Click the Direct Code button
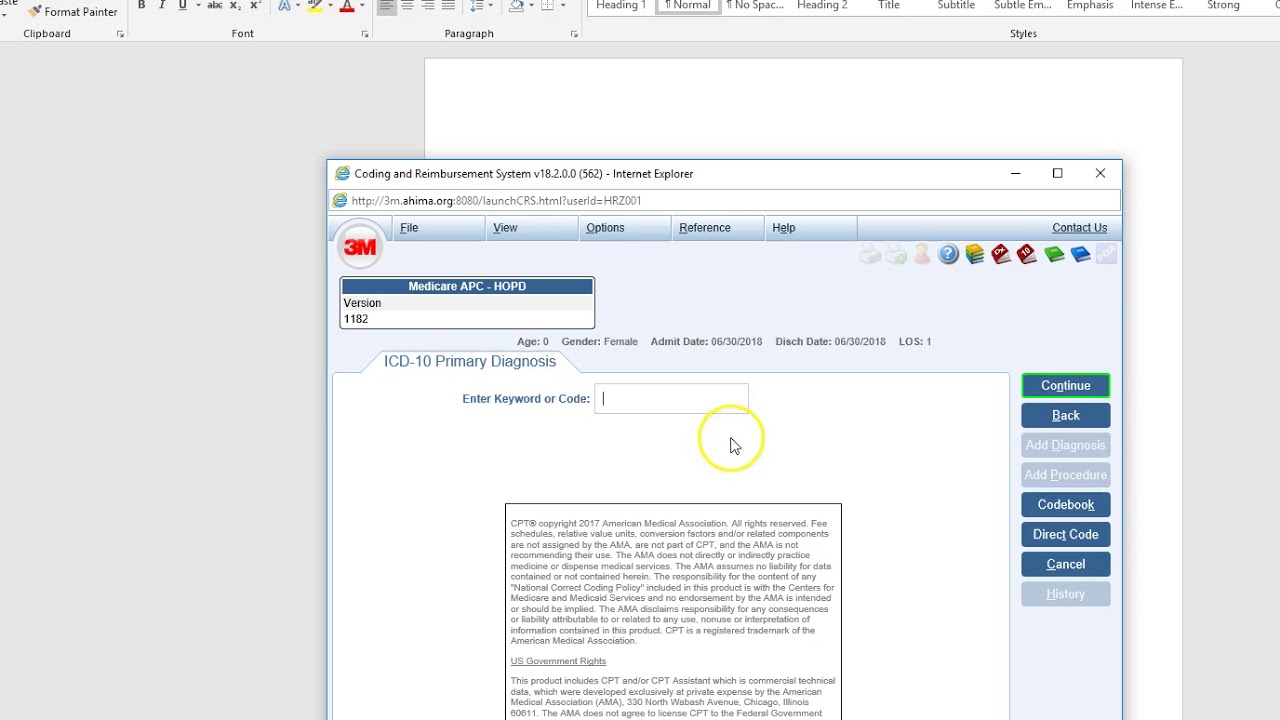The height and width of the screenshot is (720, 1280). 1066,535
